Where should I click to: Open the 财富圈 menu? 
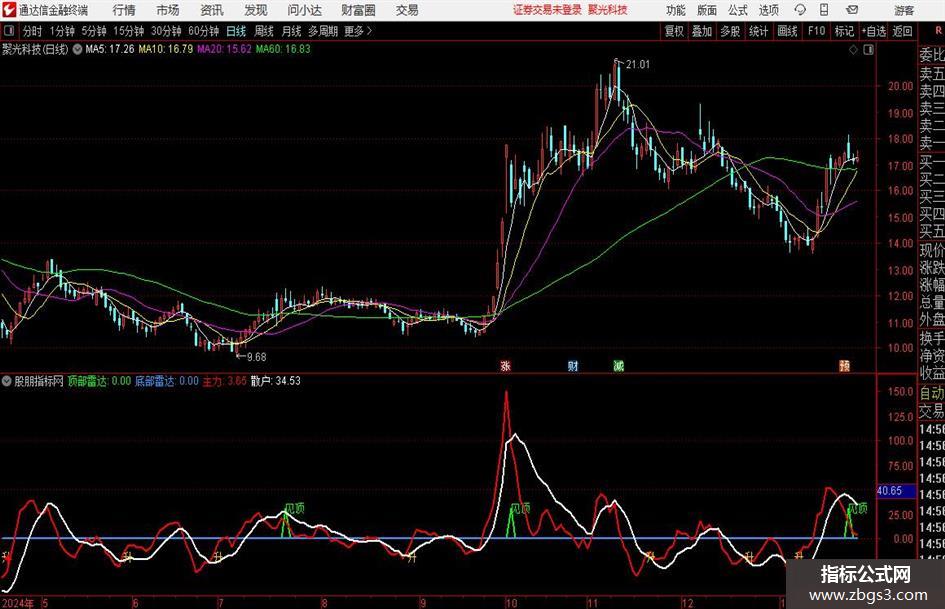[x=358, y=10]
